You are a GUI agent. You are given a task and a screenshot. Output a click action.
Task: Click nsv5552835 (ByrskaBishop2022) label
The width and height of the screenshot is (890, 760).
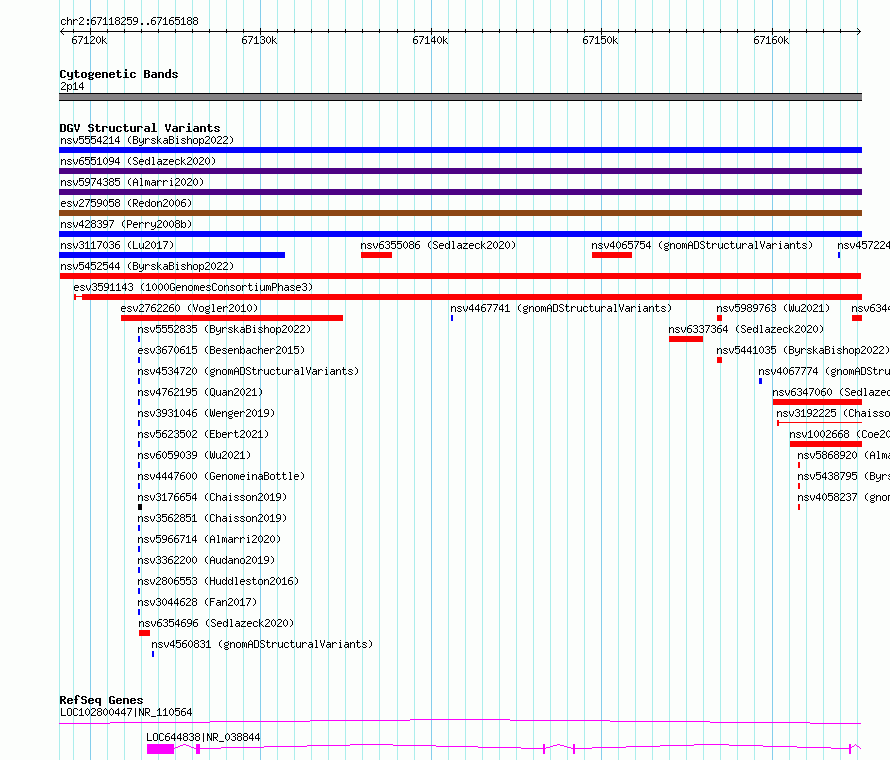224,329
